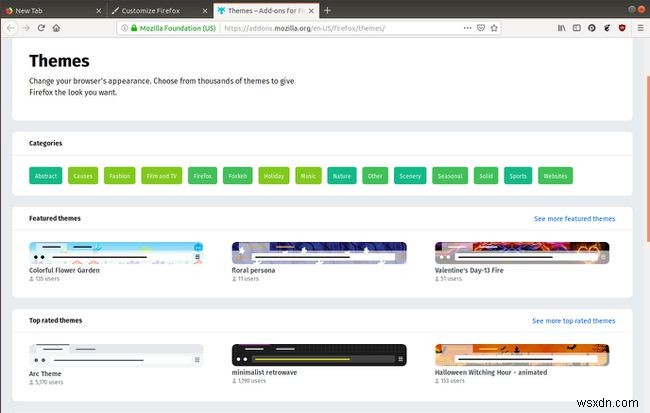
Task: Click the Colorful Flower Garden title
Action: (x=64, y=270)
